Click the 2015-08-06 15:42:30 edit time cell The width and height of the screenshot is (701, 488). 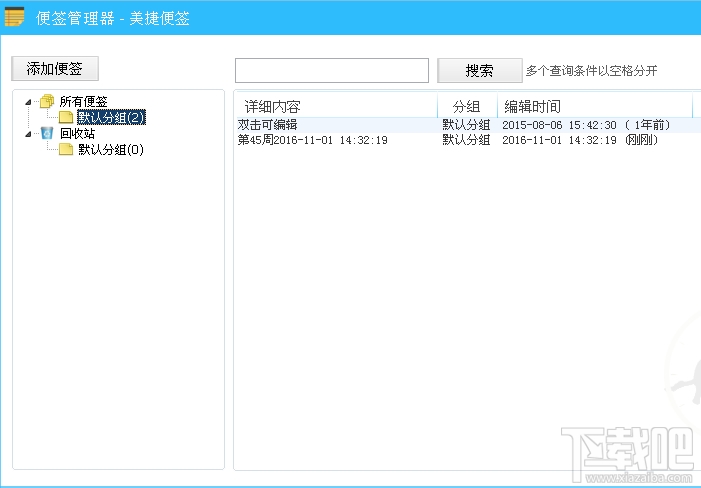[586, 125]
